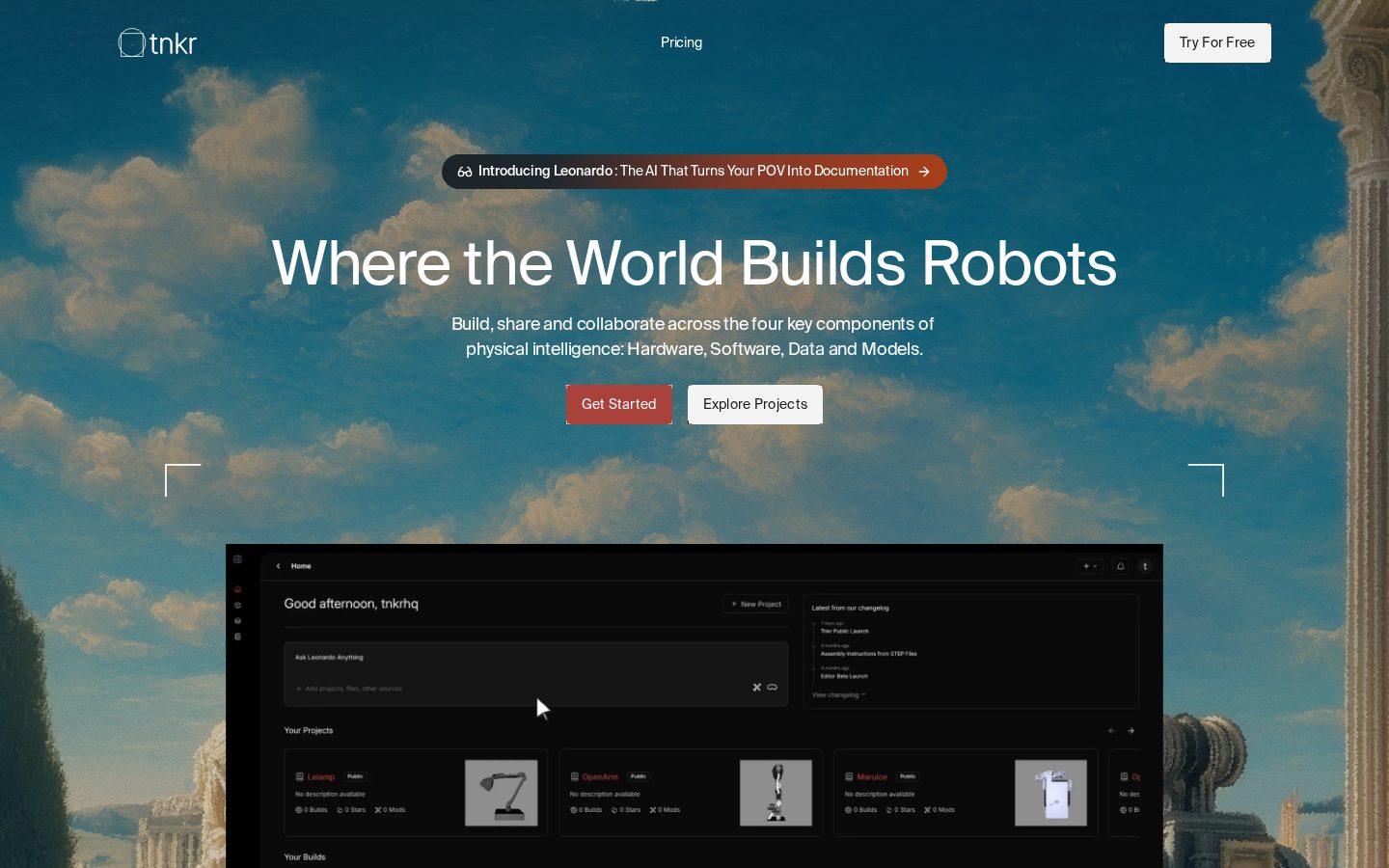Click the previous arrow in Your Projects

[x=1111, y=731]
